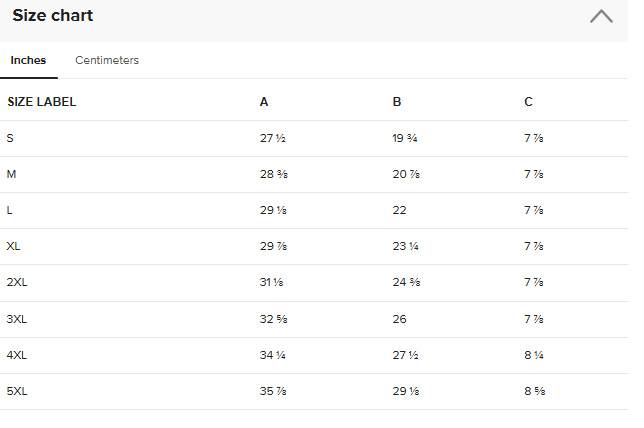Click the S size row label
644x428 pixels.
pos(10,138)
